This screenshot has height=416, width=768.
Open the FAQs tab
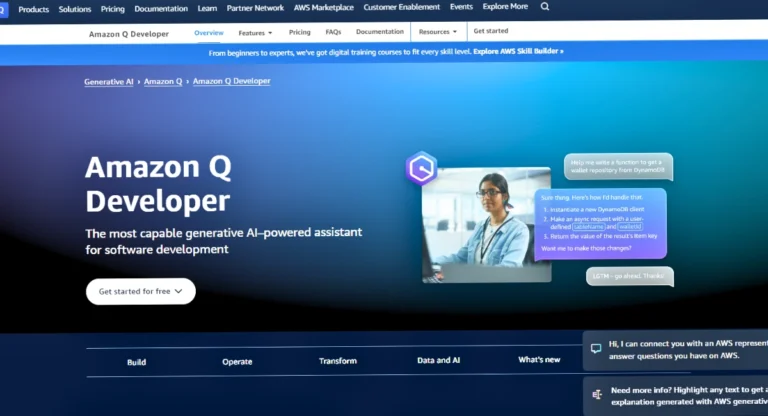coord(333,32)
